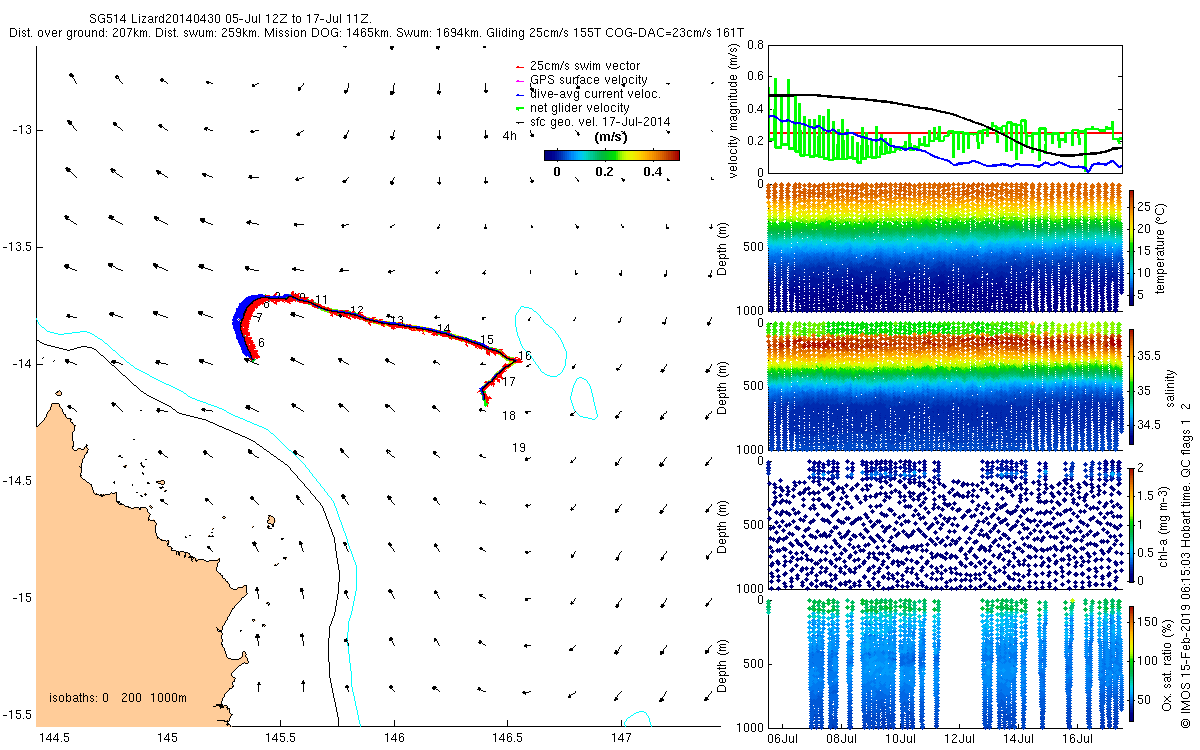Click the day '18' marker on the map
Image resolution: width=1200 pixels, height=750 pixels.
tap(509, 416)
